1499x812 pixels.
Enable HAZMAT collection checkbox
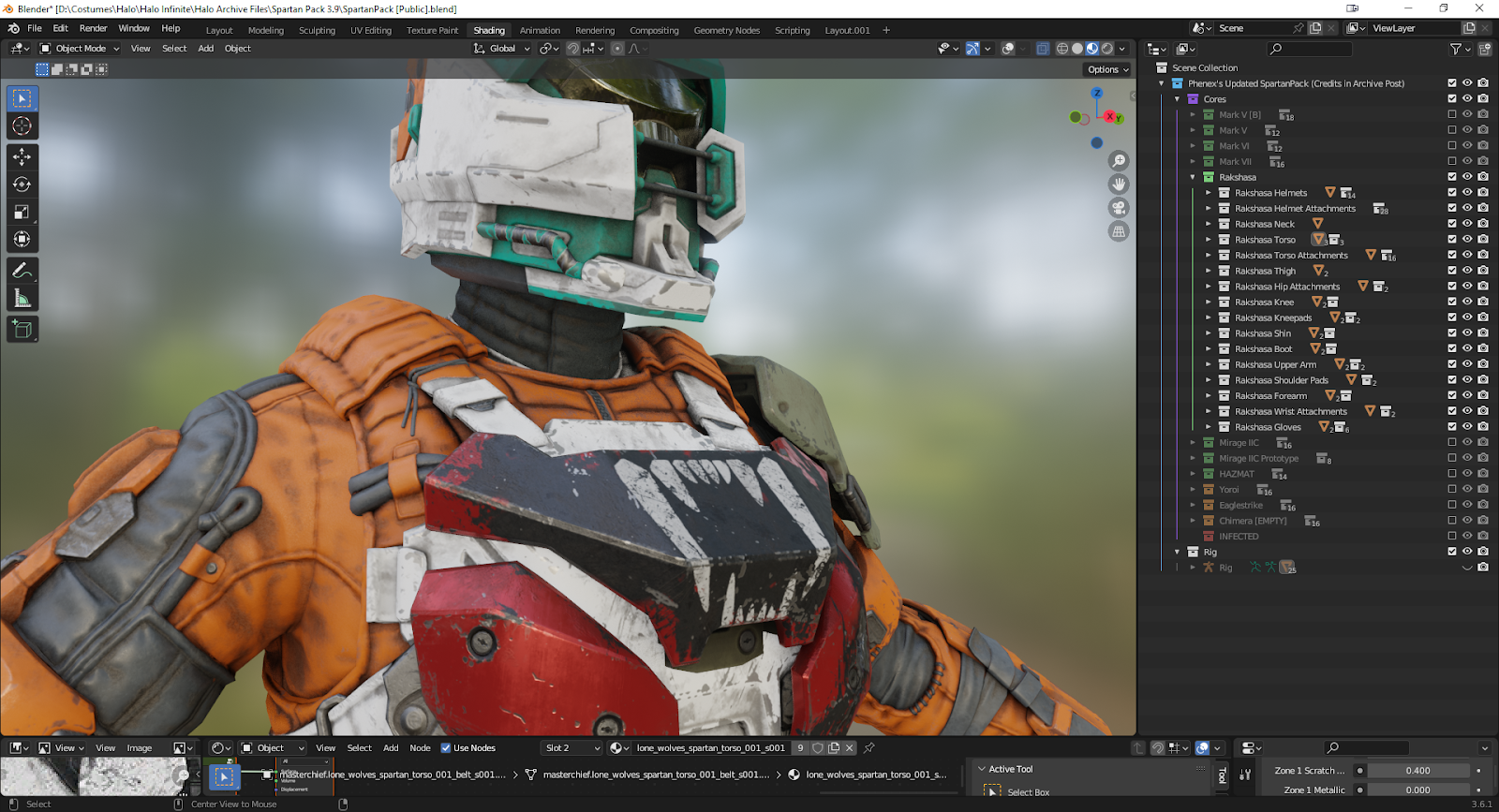(1452, 474)
